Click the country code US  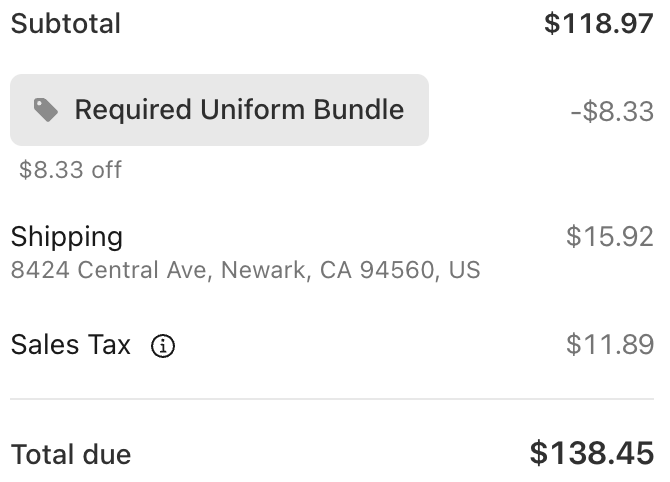tap(464, 270)
